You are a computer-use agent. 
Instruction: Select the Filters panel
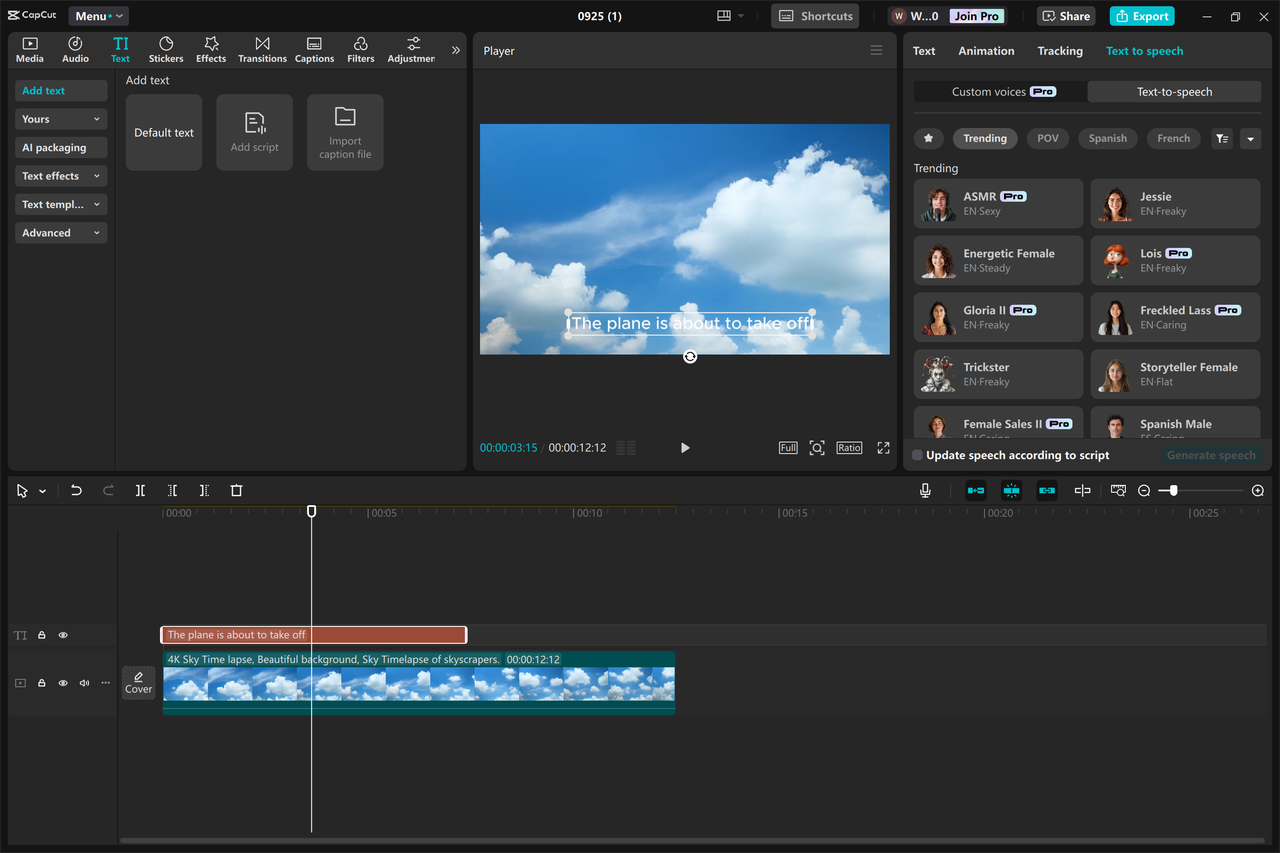[x=360, y=49]
